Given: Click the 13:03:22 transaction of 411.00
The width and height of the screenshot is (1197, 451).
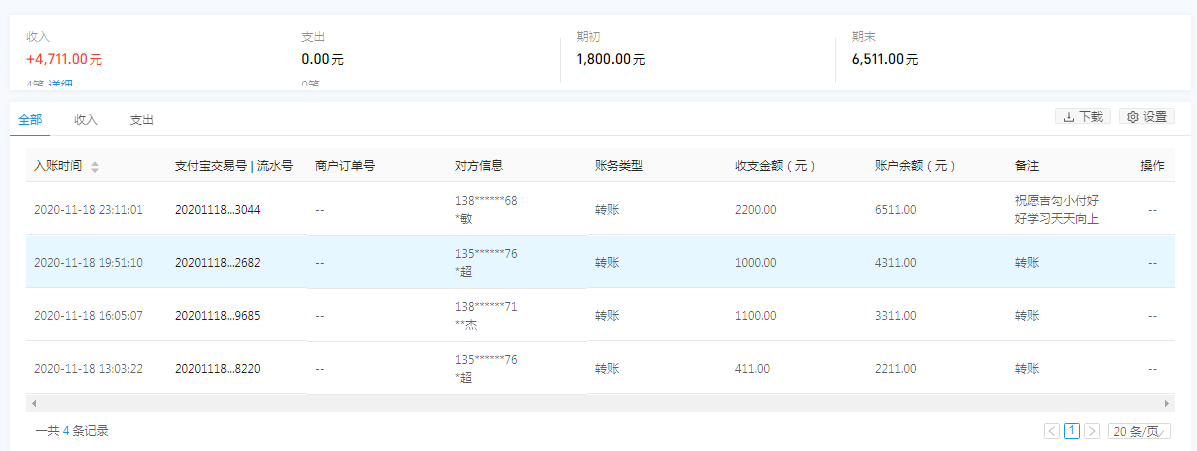Looking at the screenshot, I should (x=88, y=369).
